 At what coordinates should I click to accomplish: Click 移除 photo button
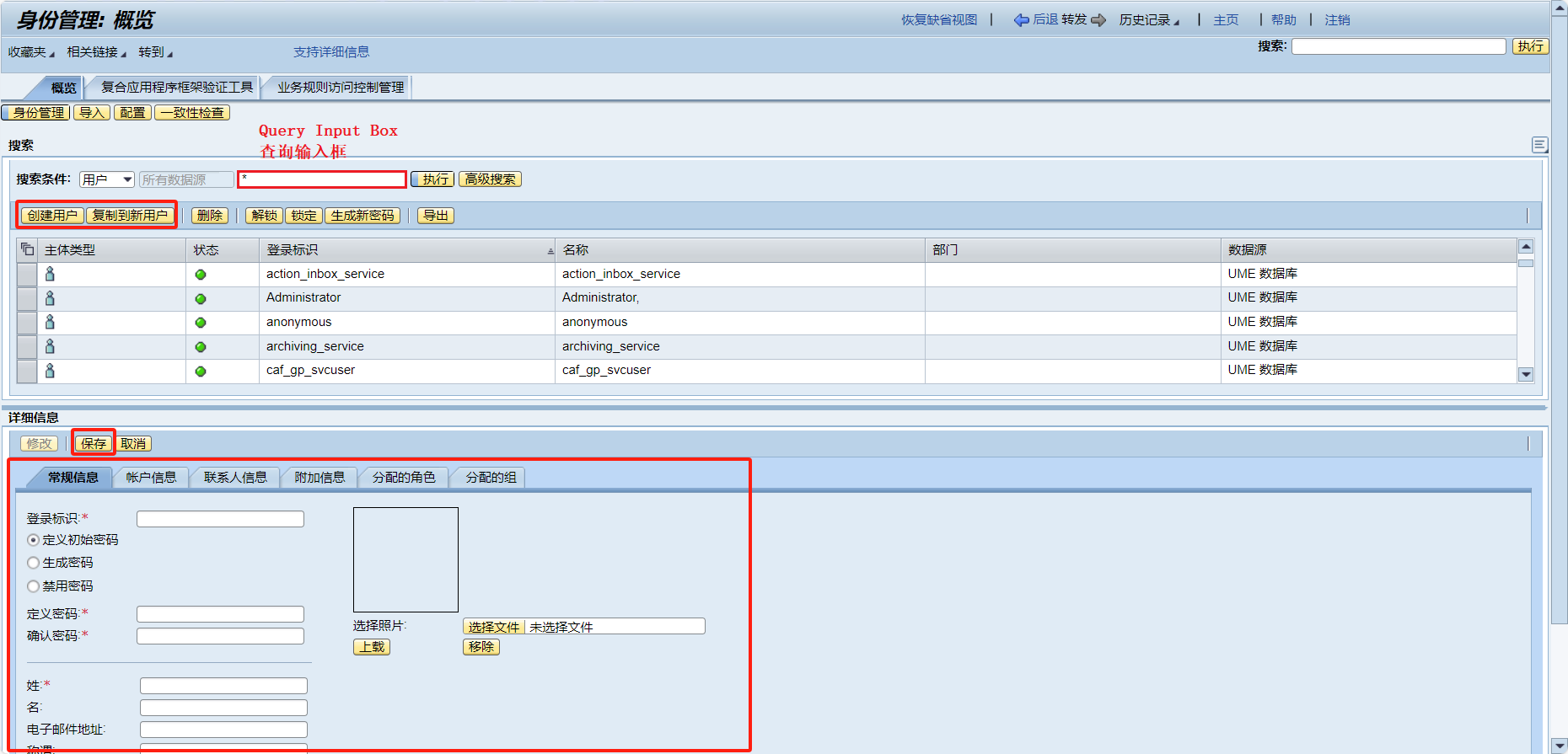point(481,647)
